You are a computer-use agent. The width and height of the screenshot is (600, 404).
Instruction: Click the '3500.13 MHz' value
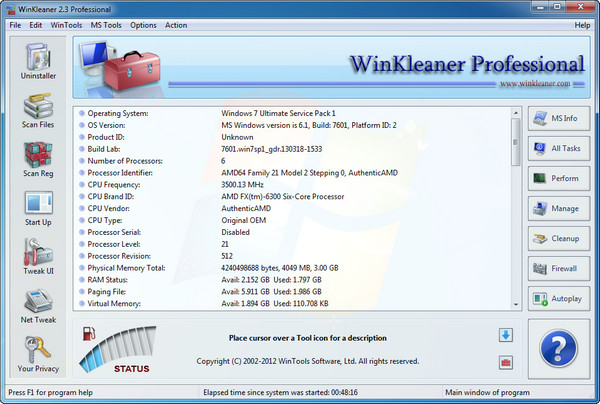242,184
